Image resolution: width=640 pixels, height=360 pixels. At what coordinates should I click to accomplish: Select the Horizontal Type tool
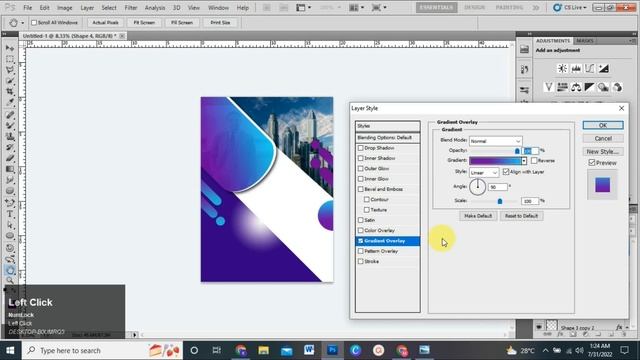coord(10,214)
